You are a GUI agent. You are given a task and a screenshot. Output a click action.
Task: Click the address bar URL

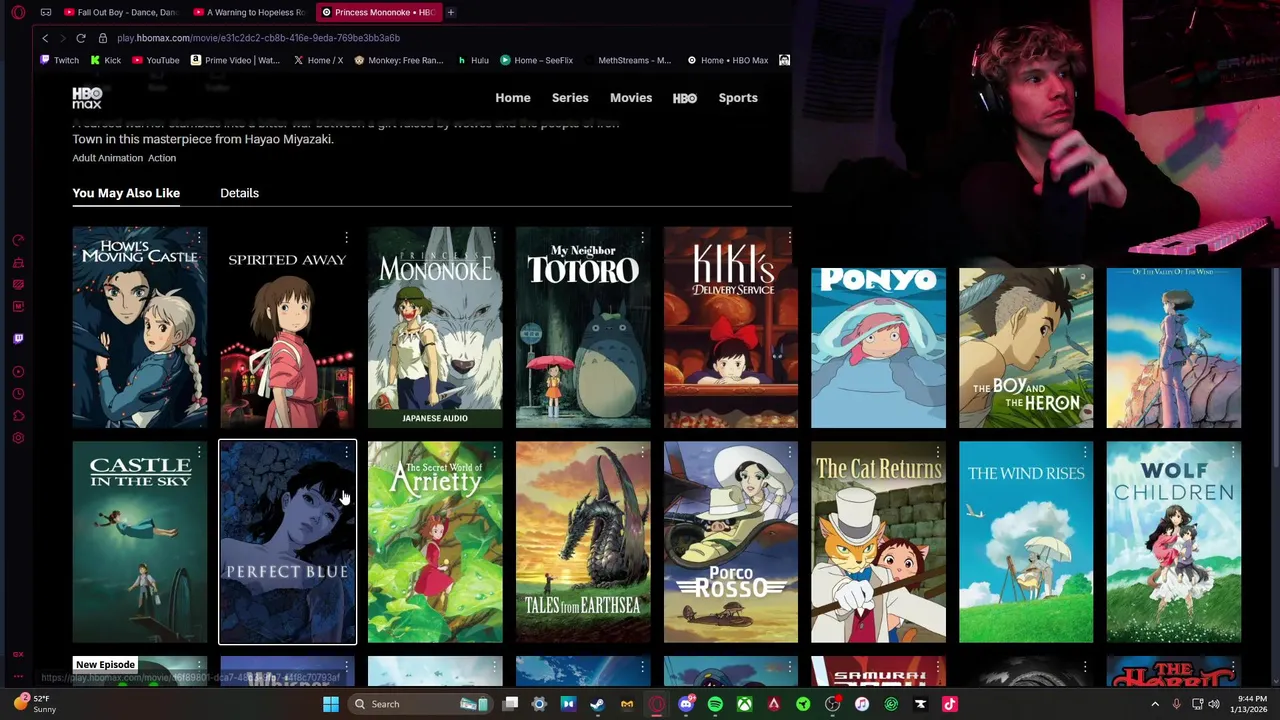[x=258, y=38]
